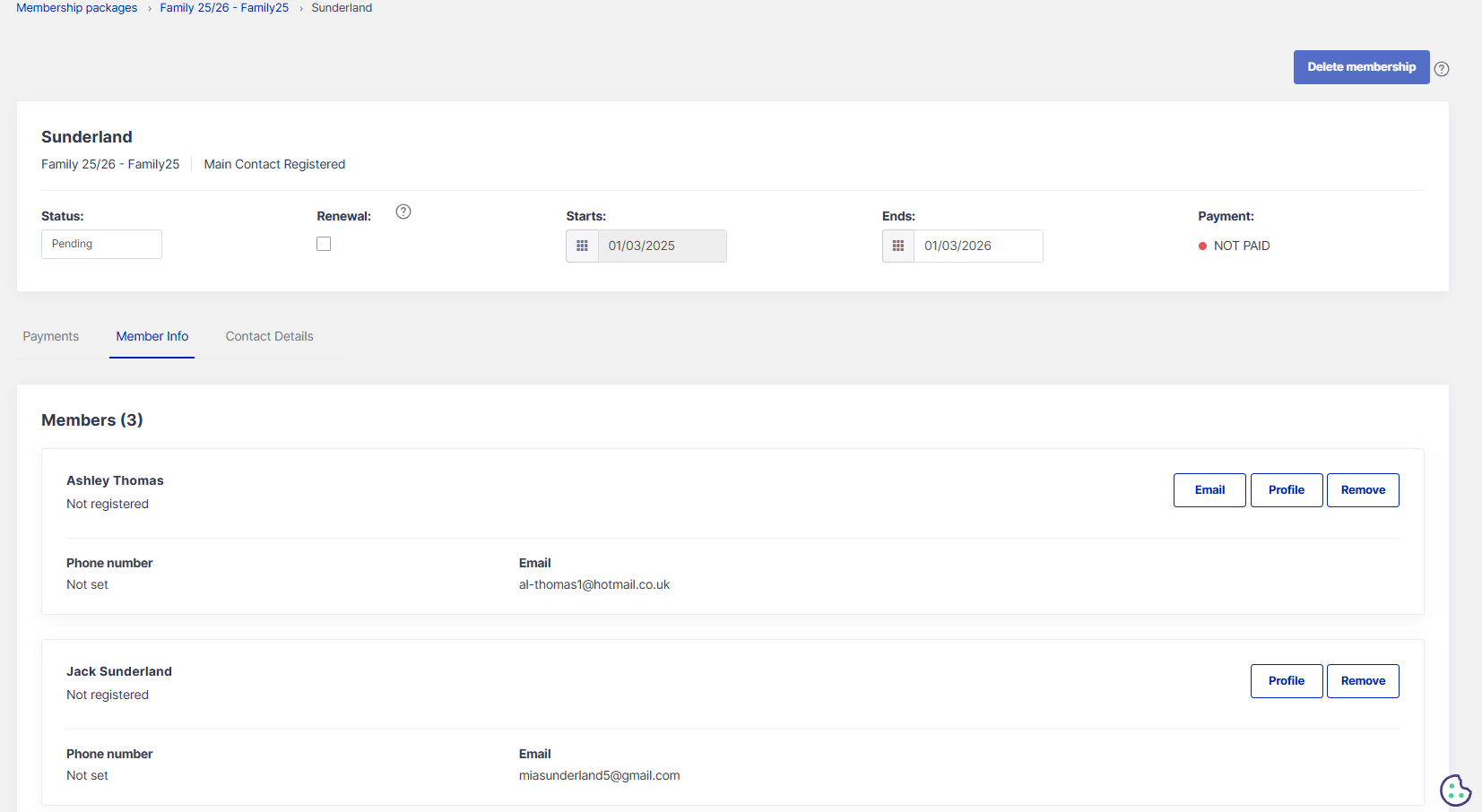Click the Delete membership button
Image resolution: width=1482 pixels, height=812 pixels.
(1360, 67)
